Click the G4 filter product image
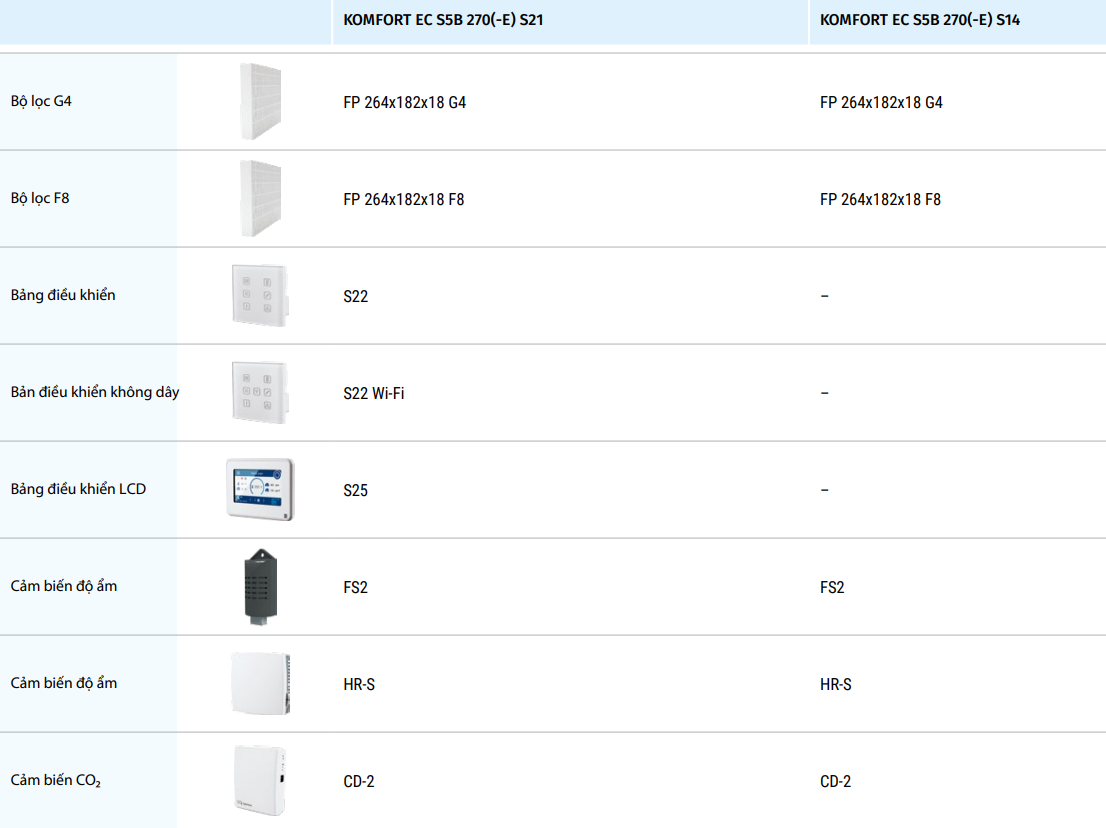1106x828 pixels. pyautogui.click(x=260, y=102)
